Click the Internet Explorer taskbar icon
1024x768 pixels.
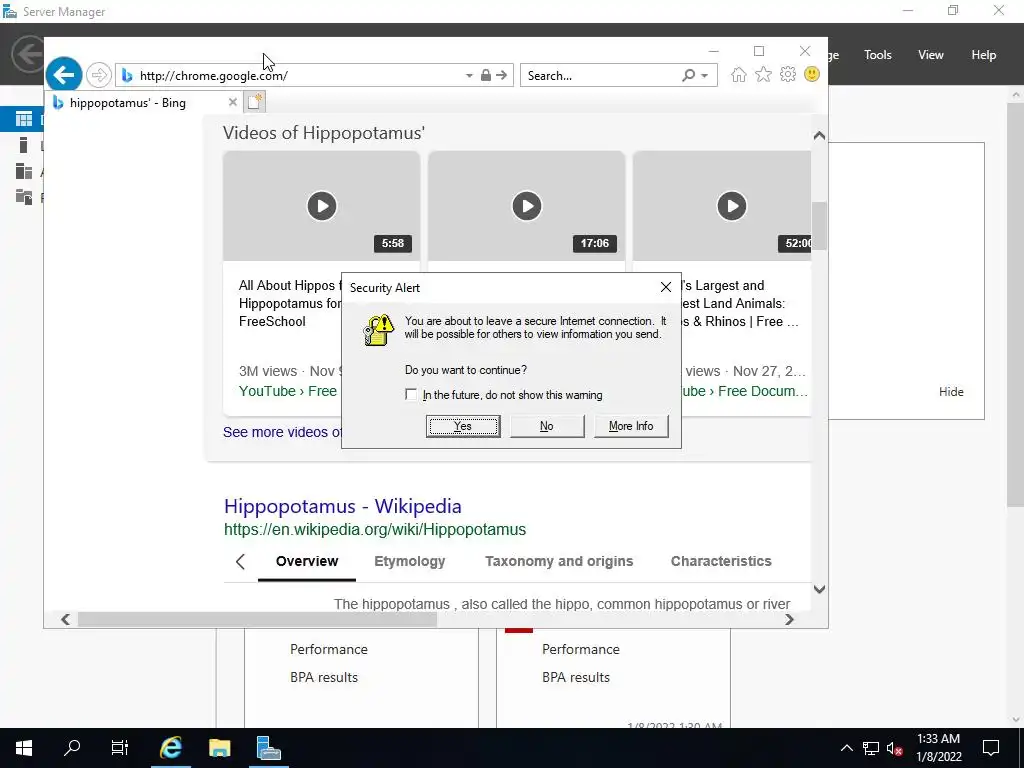coord(171,748)
